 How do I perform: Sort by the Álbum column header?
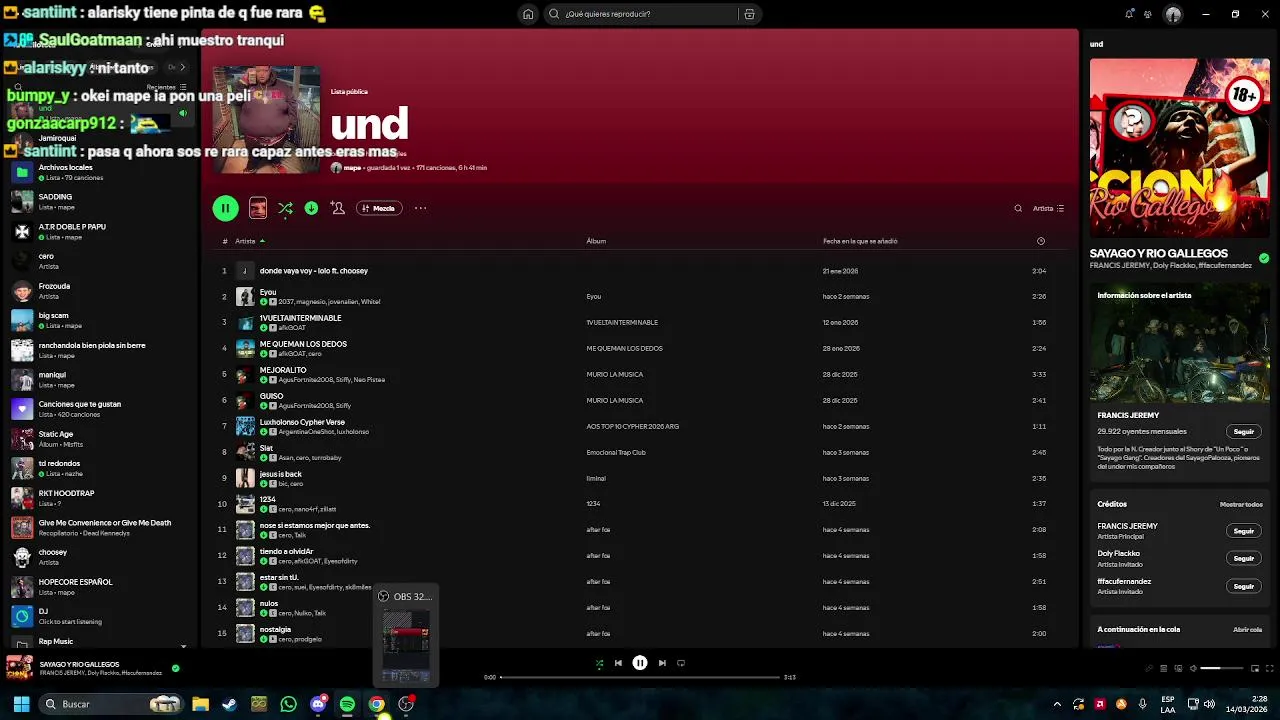click(x=596, y=241)
